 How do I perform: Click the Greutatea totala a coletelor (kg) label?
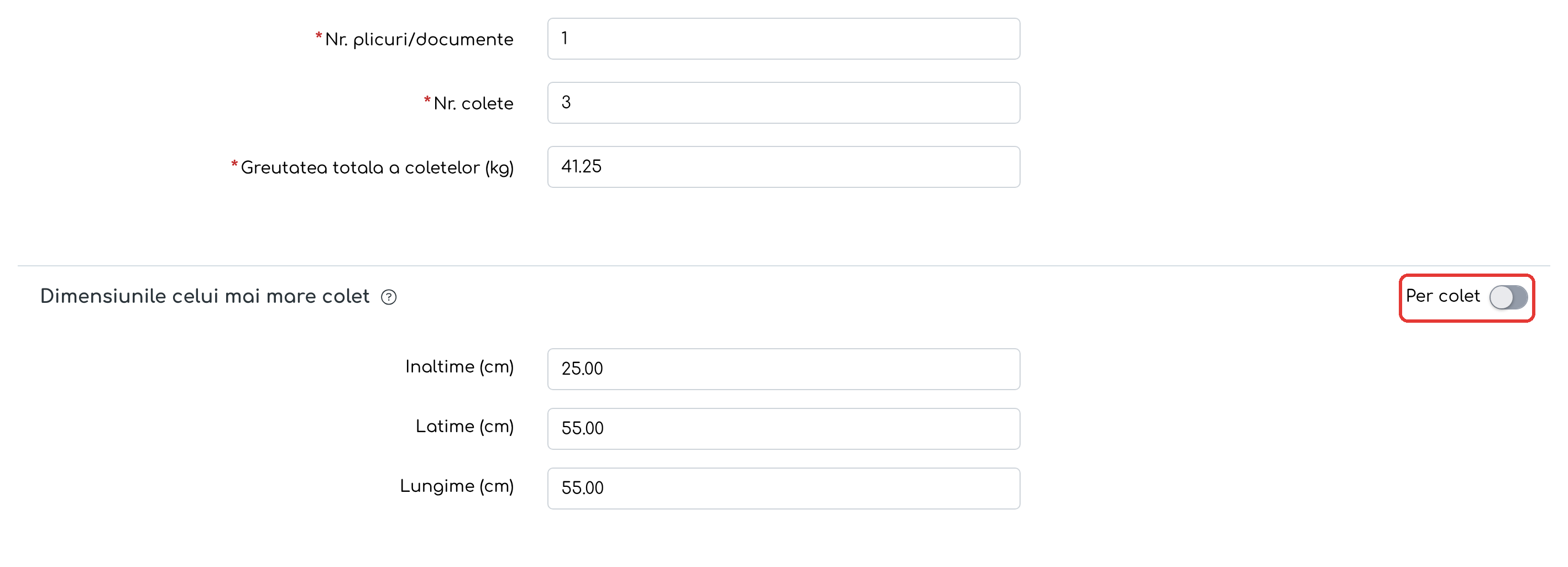pos(377,167)
